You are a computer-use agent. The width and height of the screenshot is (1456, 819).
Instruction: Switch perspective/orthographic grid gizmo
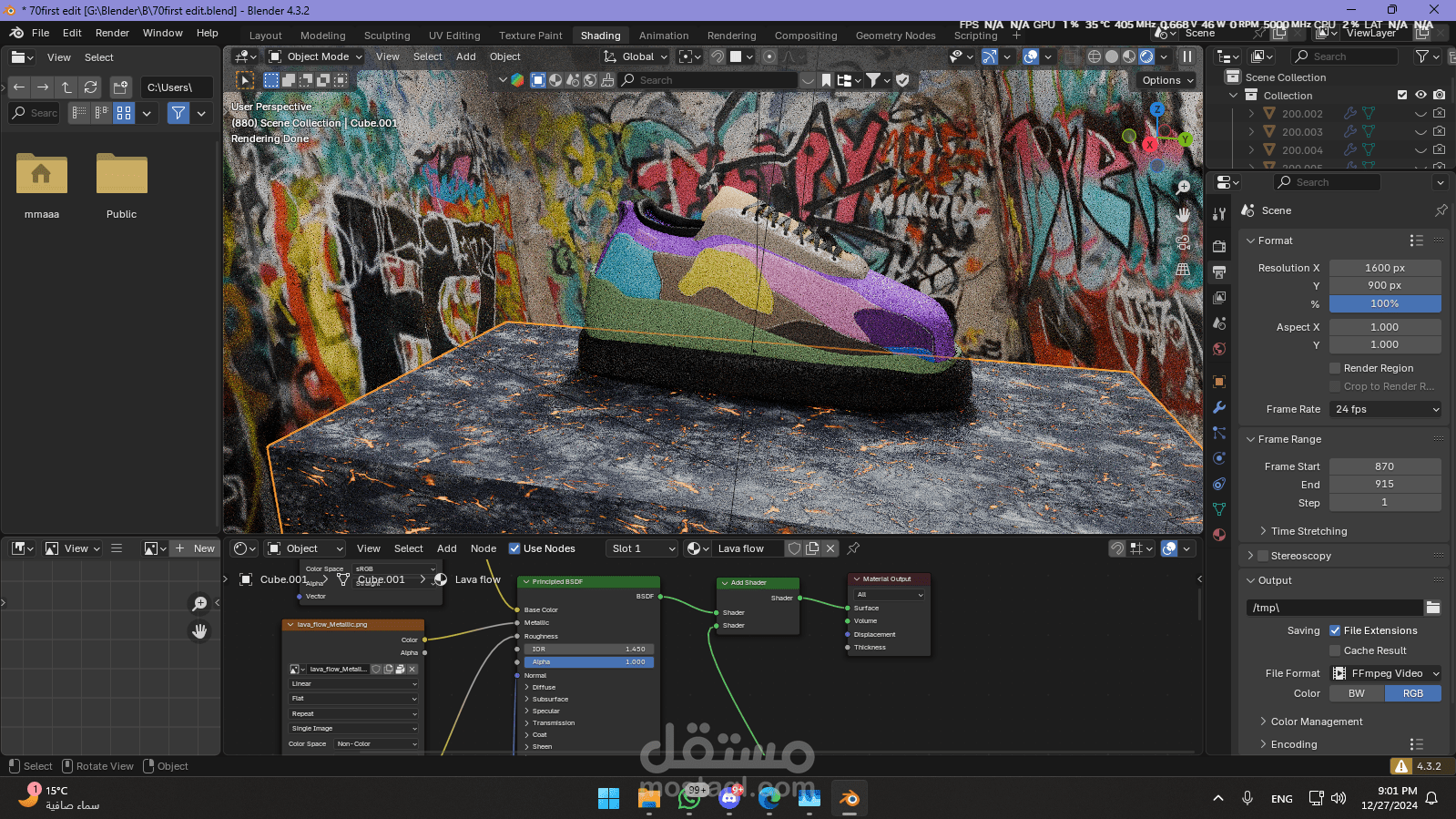(1183, 270)
